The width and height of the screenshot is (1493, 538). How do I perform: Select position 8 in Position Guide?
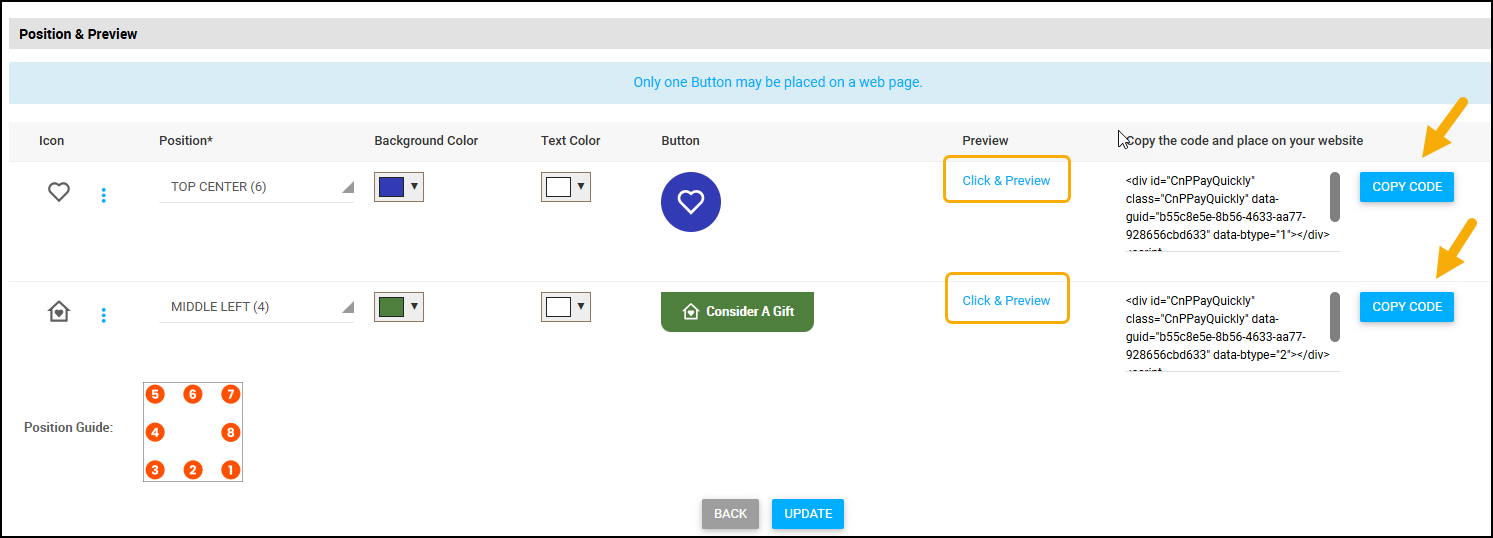(x=231, y=433)
